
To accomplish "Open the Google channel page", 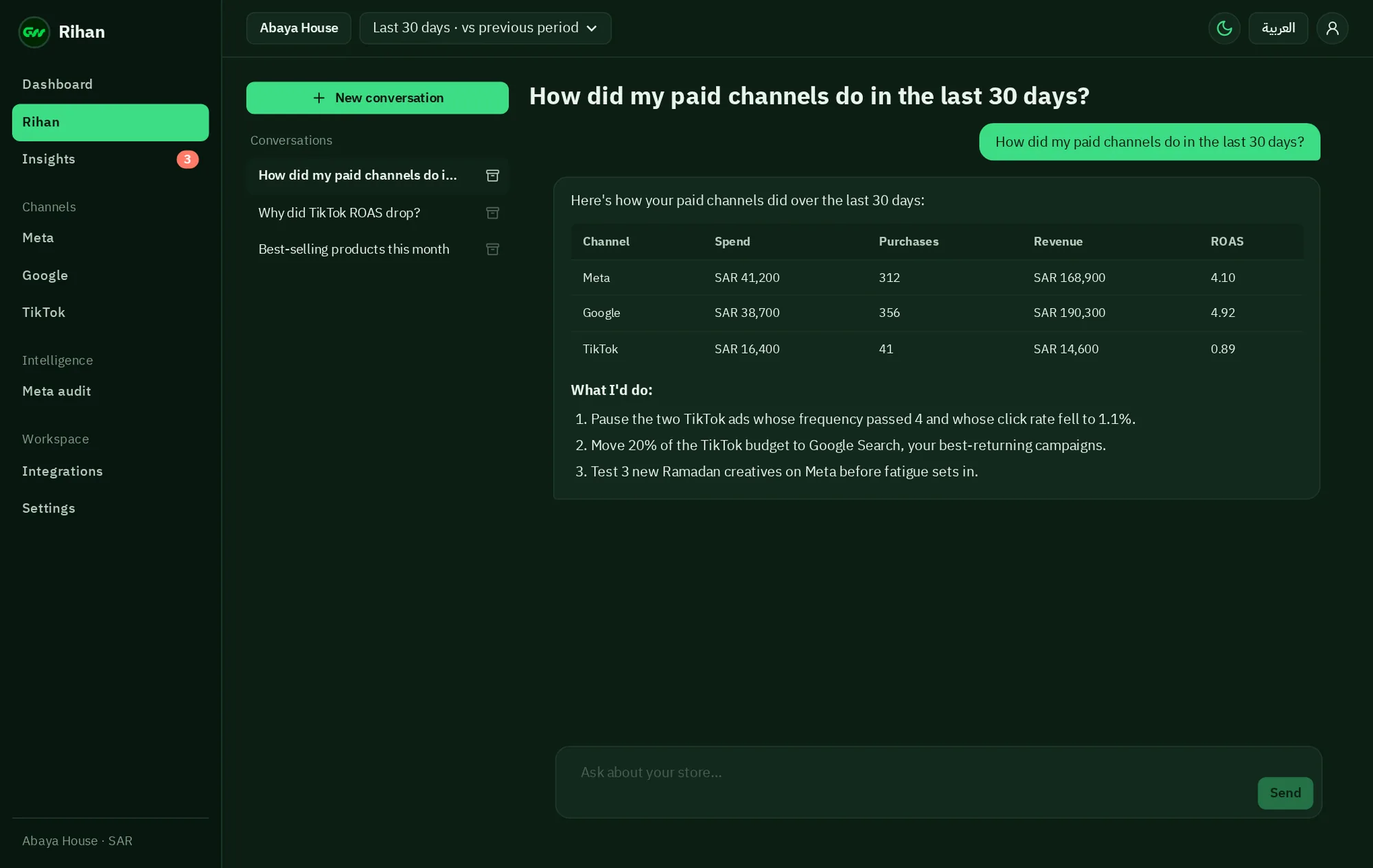I will point(111,276).
